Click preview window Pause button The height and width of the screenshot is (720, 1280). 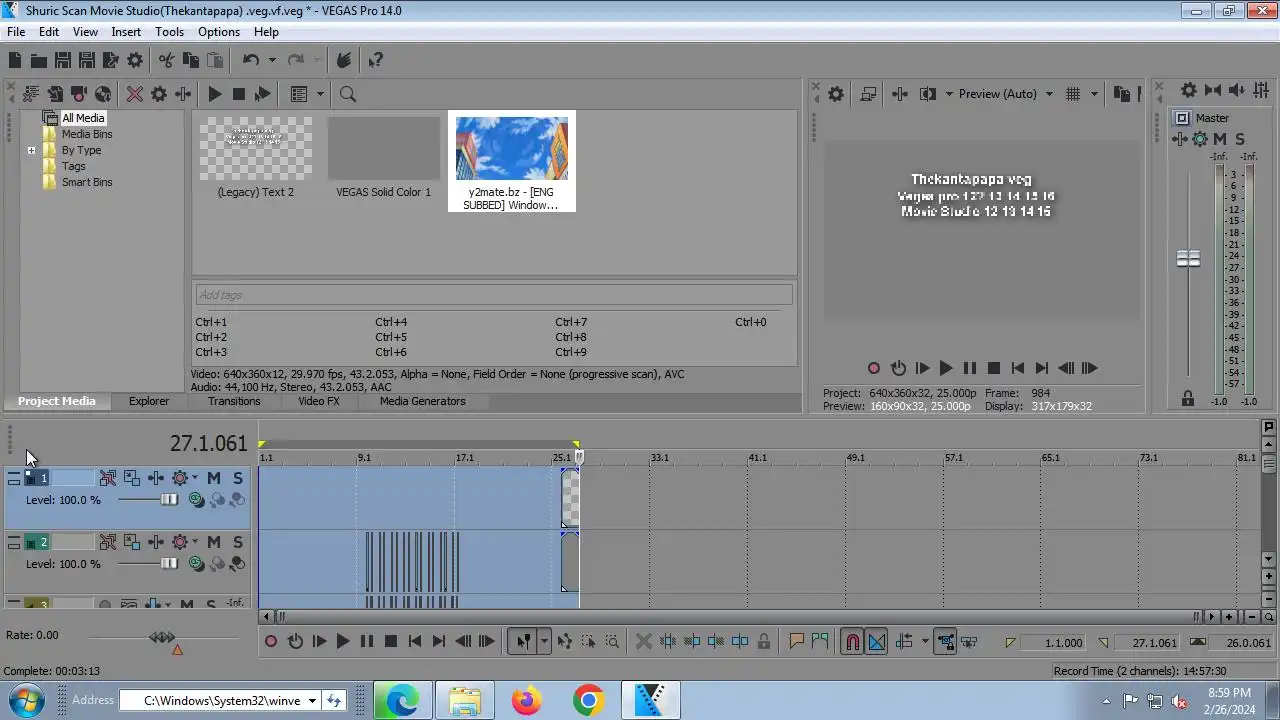point(970,368)
